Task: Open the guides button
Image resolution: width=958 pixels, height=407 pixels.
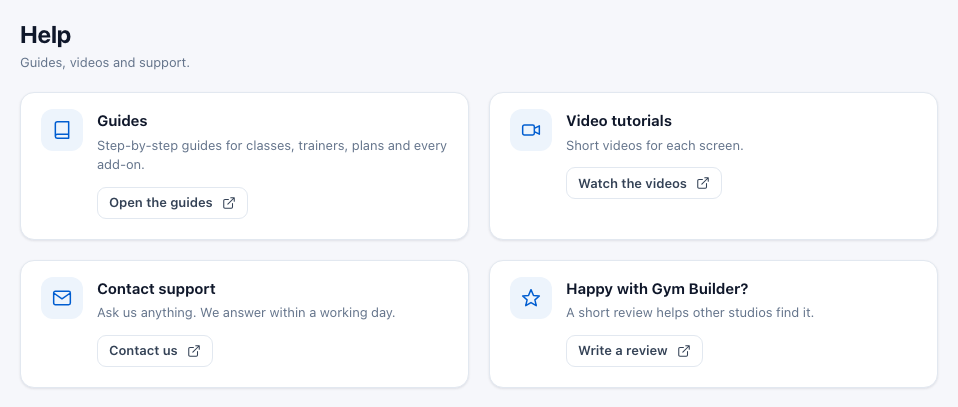Action: 172,203
